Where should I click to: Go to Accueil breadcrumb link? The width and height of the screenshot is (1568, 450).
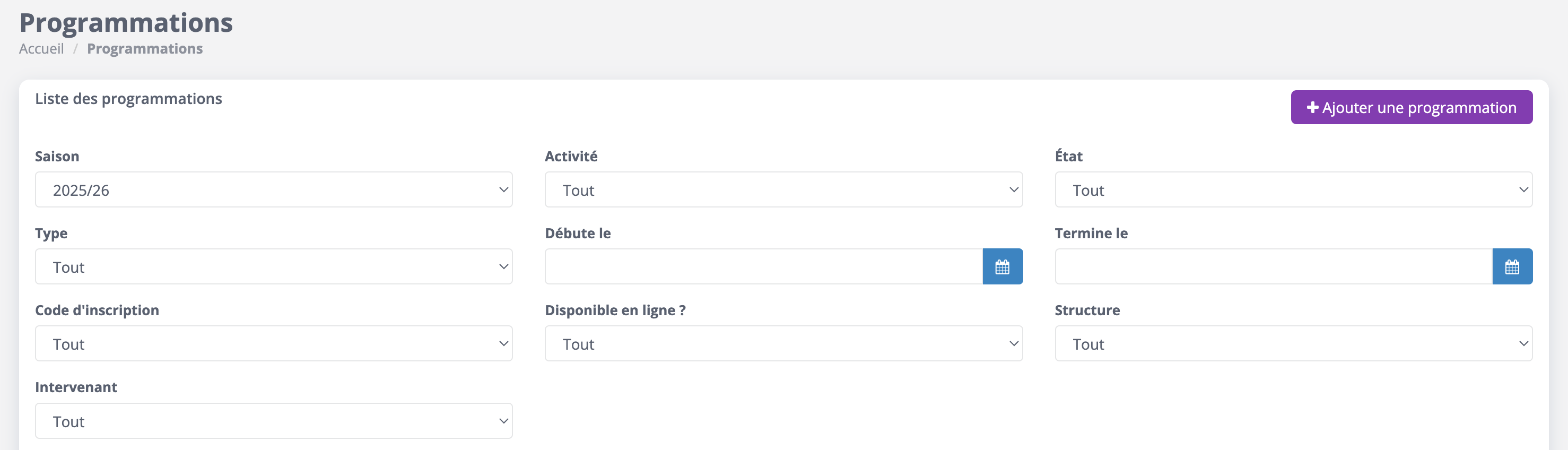click(41, 49)
